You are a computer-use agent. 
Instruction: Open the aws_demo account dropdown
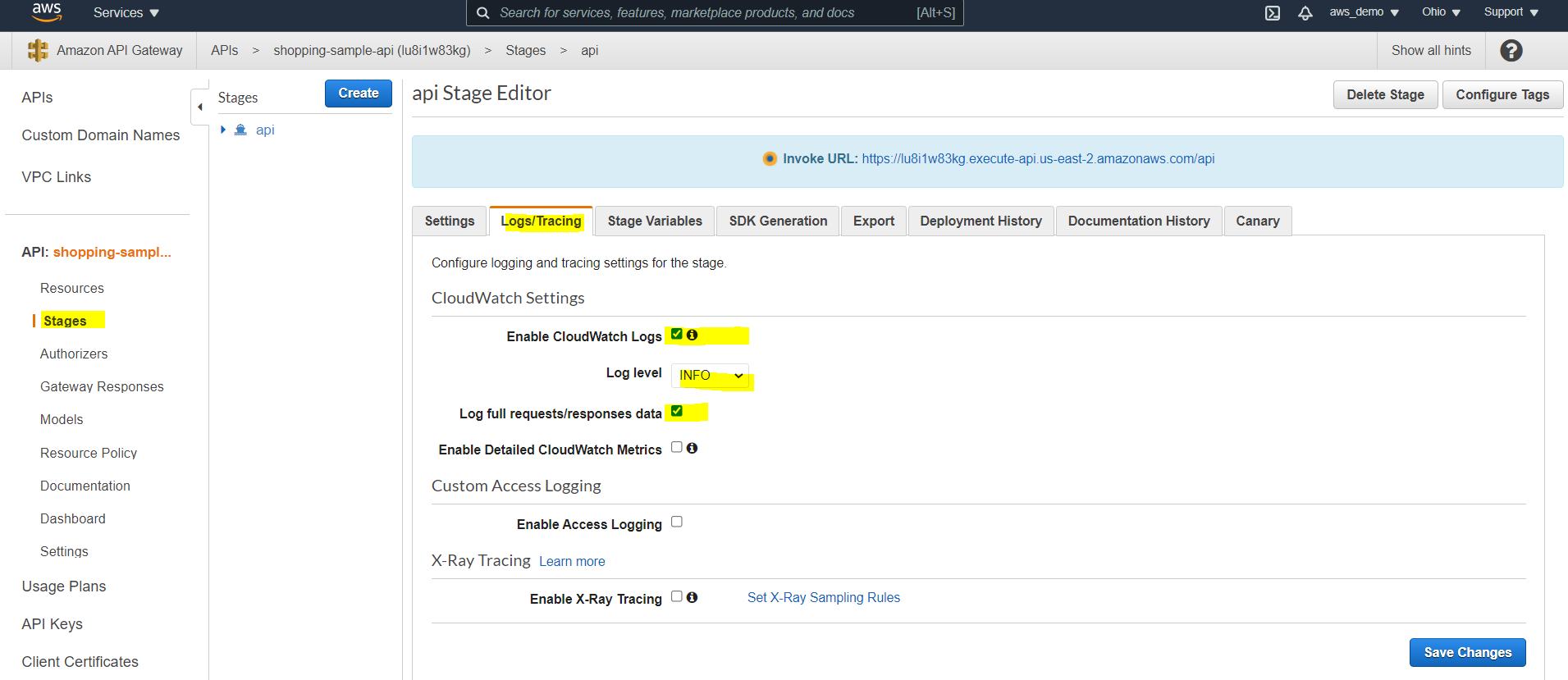point(1364,12)
